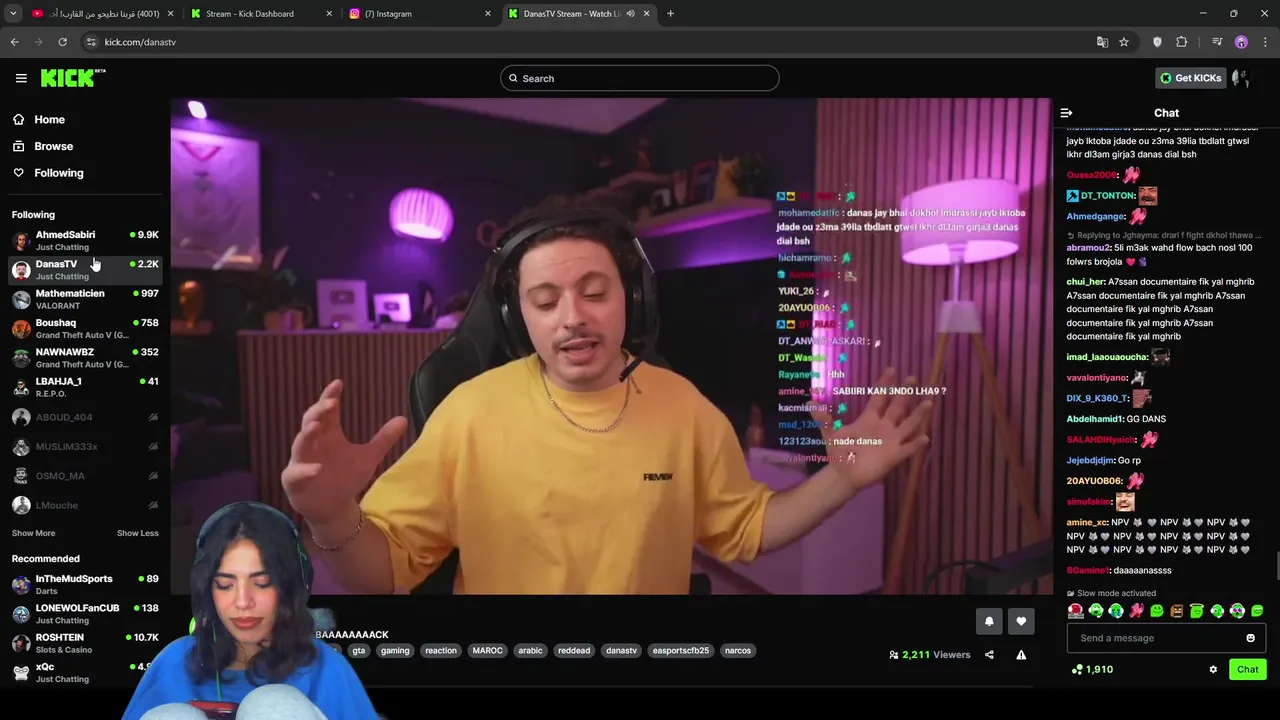Select the danastv tag

click(621, 650)
